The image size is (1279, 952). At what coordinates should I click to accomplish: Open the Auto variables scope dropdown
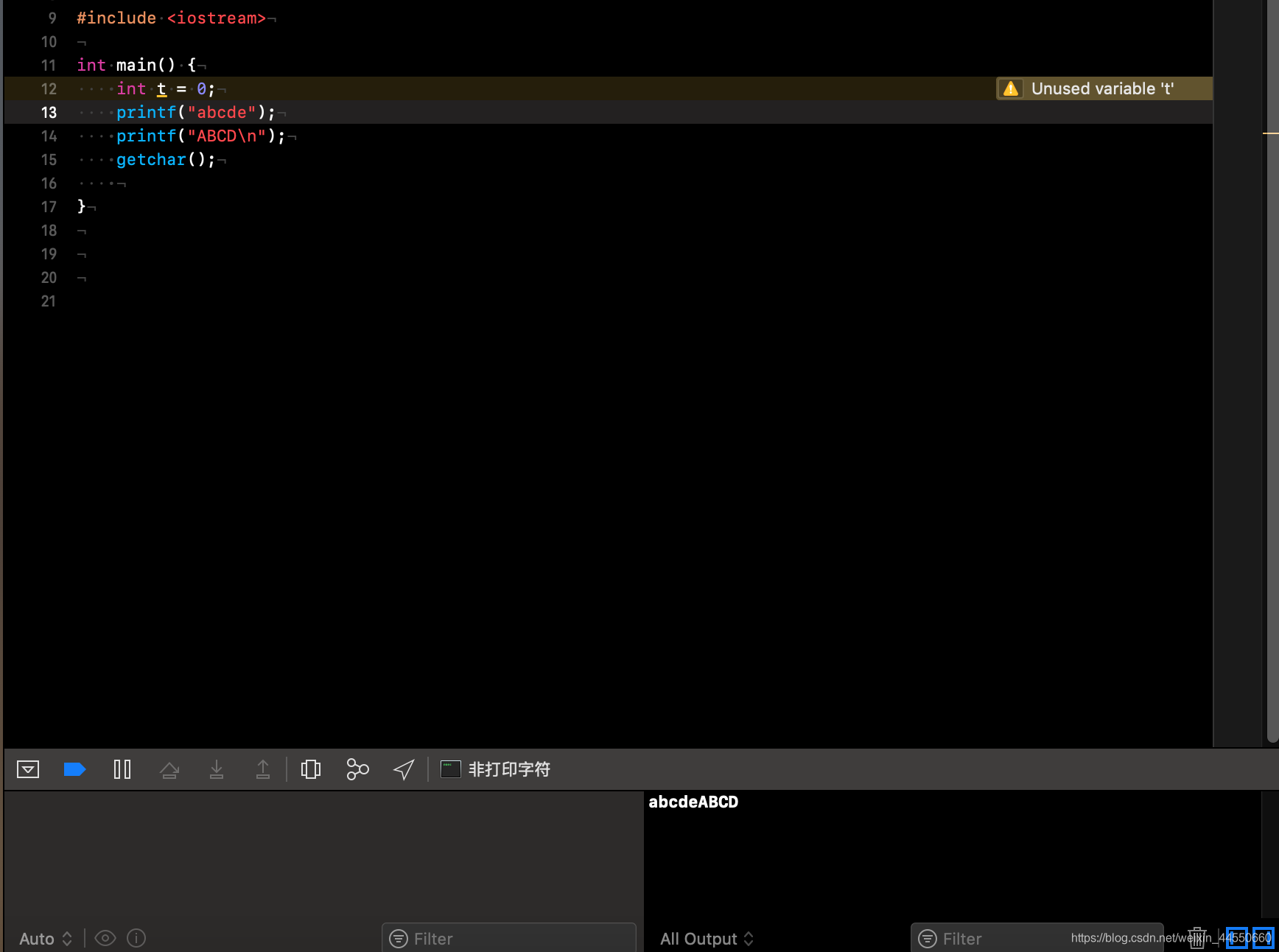coord(46,938)
